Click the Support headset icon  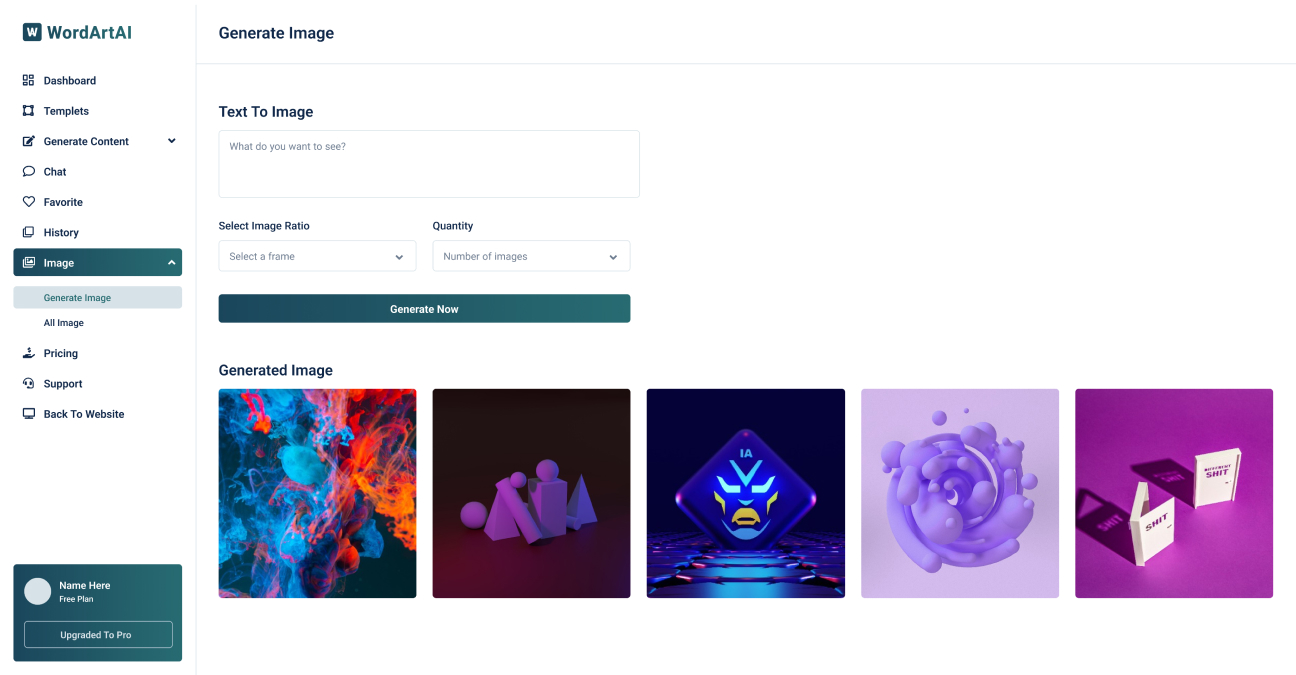[x=28, y=384]
